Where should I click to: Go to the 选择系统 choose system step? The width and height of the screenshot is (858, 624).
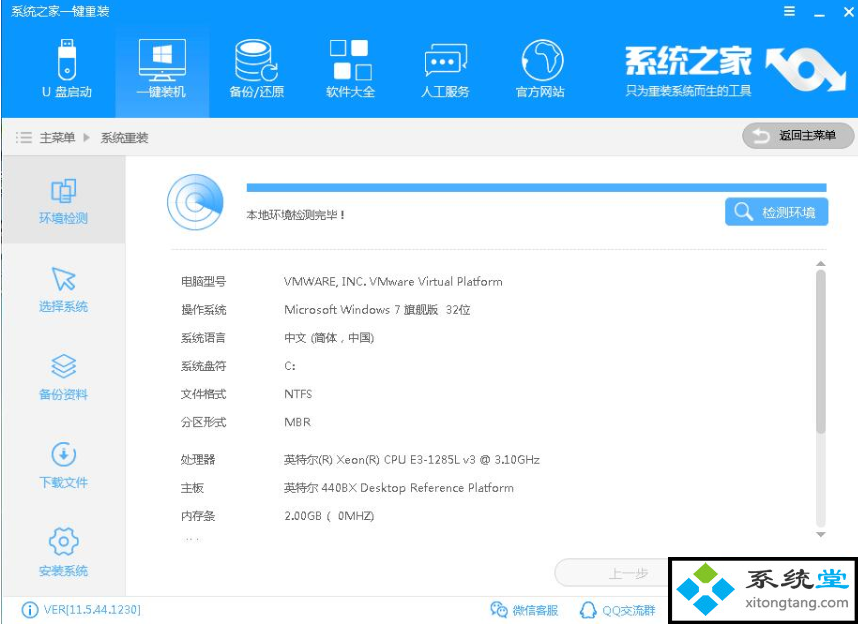coord(63,289)
